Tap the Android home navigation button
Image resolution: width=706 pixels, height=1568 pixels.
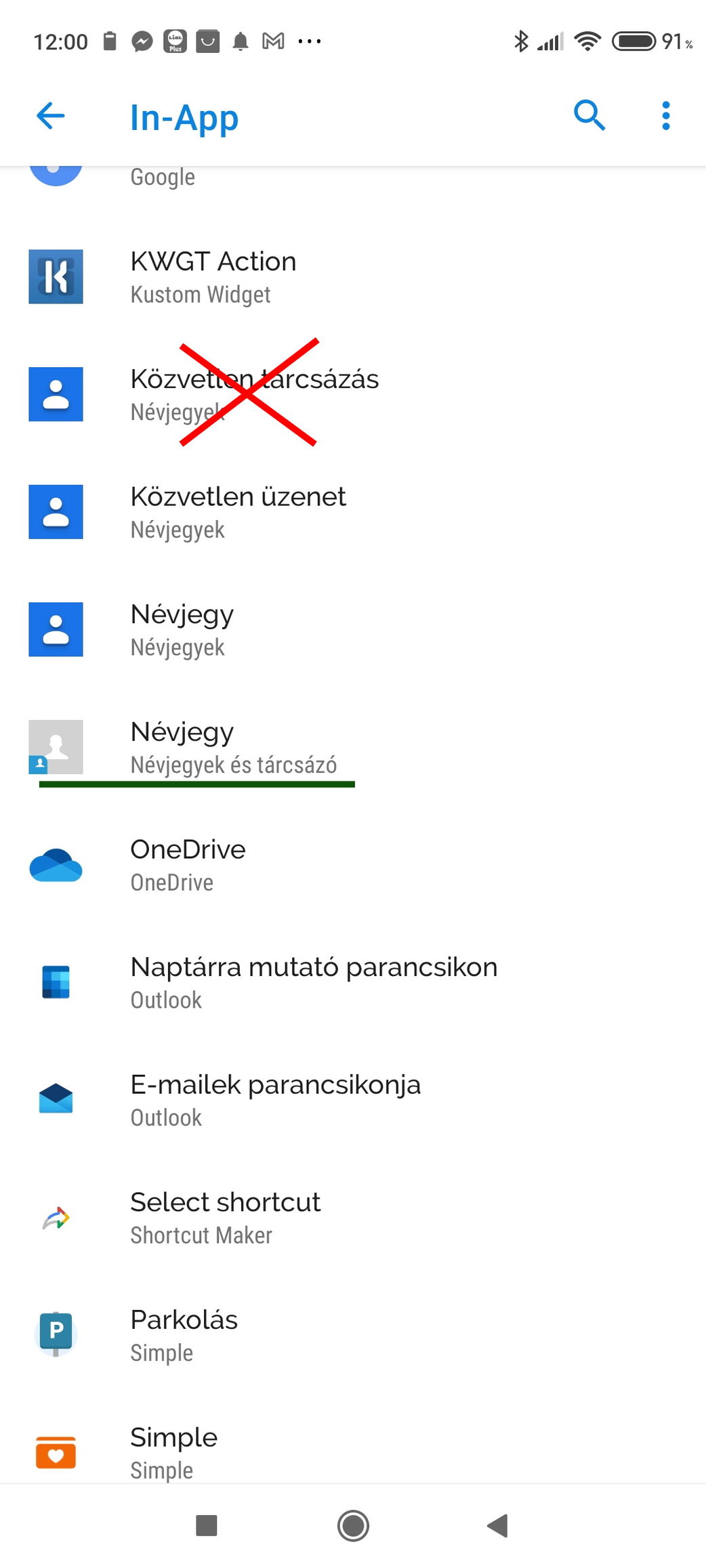[x=353, y=1526]
